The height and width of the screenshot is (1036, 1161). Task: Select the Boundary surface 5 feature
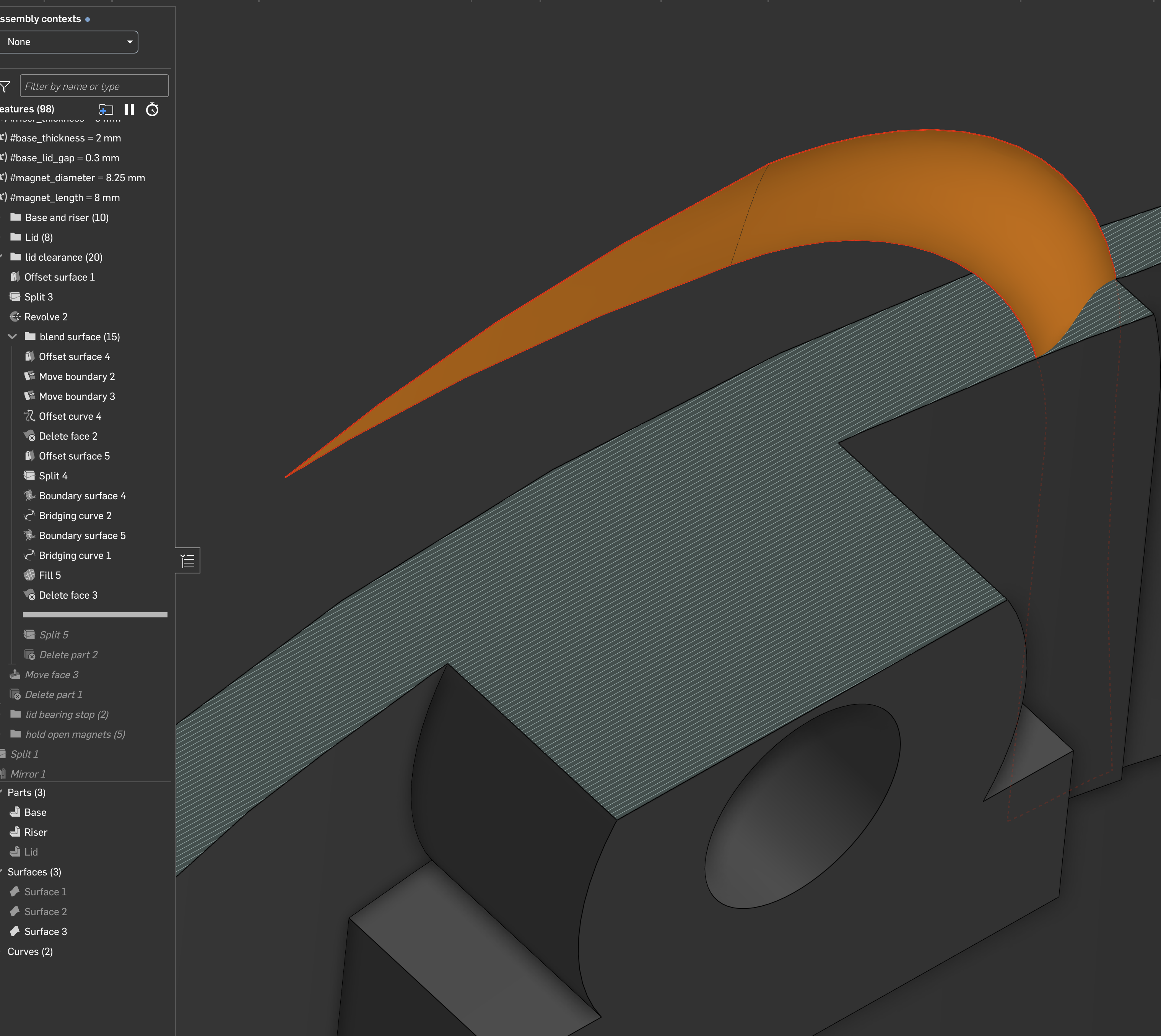[82, 536]
